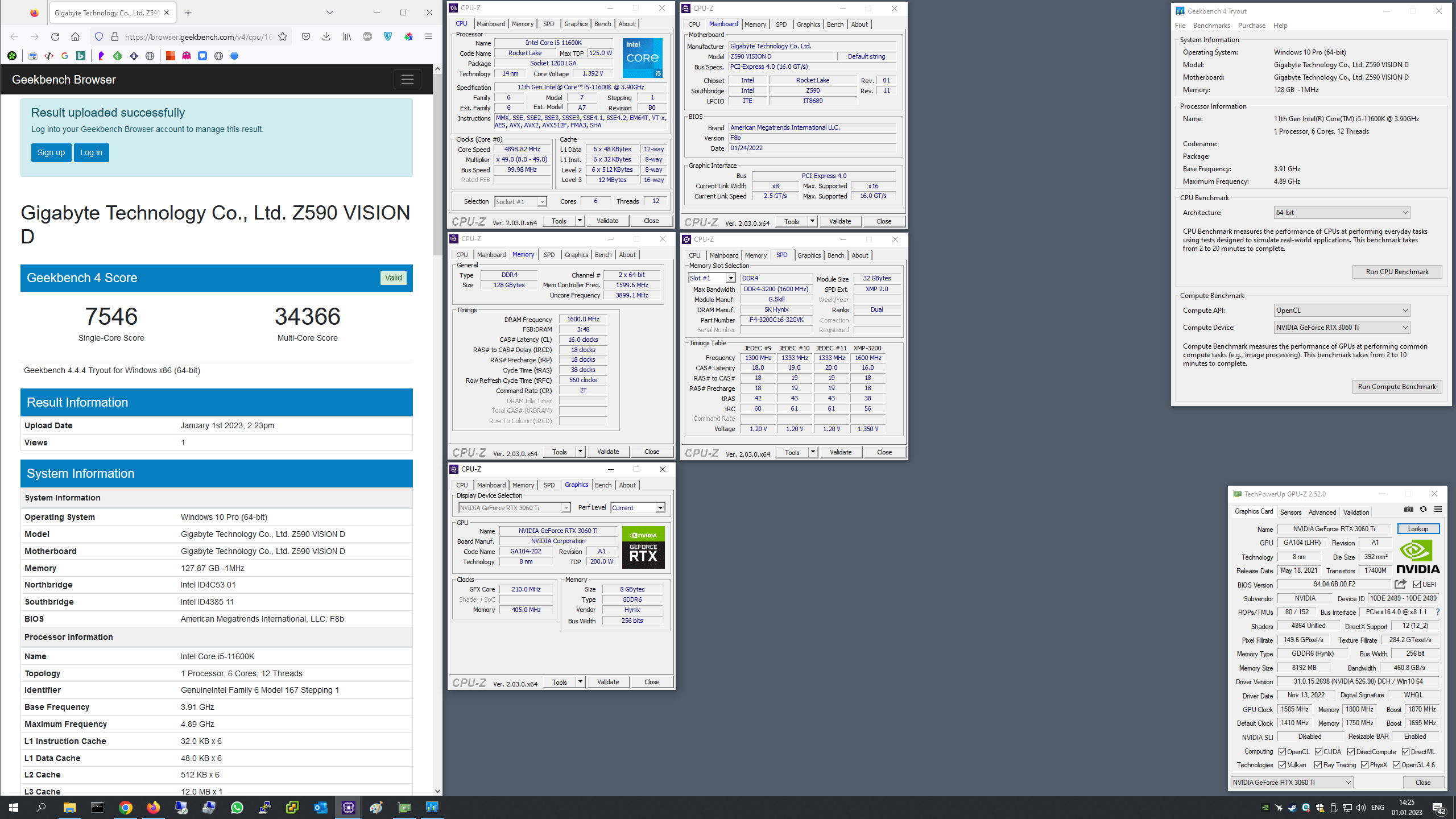Reload the Geekbench page in Firefox
1456x819 pixels.
55,37
